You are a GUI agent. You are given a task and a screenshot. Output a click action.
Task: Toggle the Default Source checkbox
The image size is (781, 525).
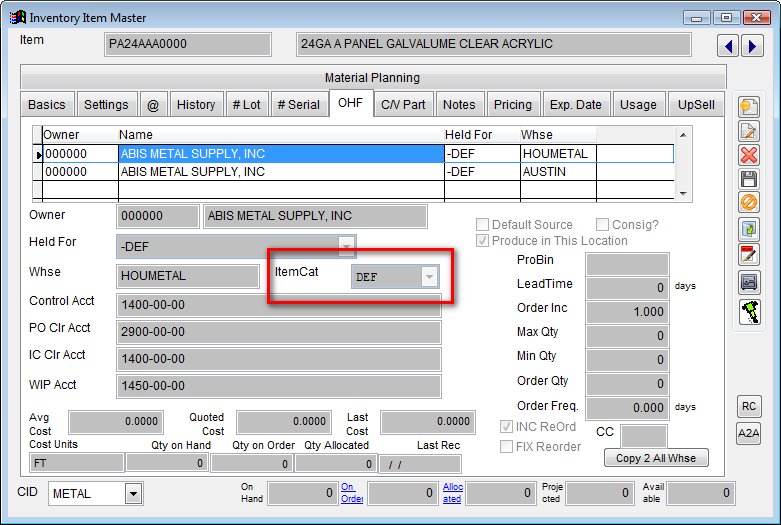point(483,225)
